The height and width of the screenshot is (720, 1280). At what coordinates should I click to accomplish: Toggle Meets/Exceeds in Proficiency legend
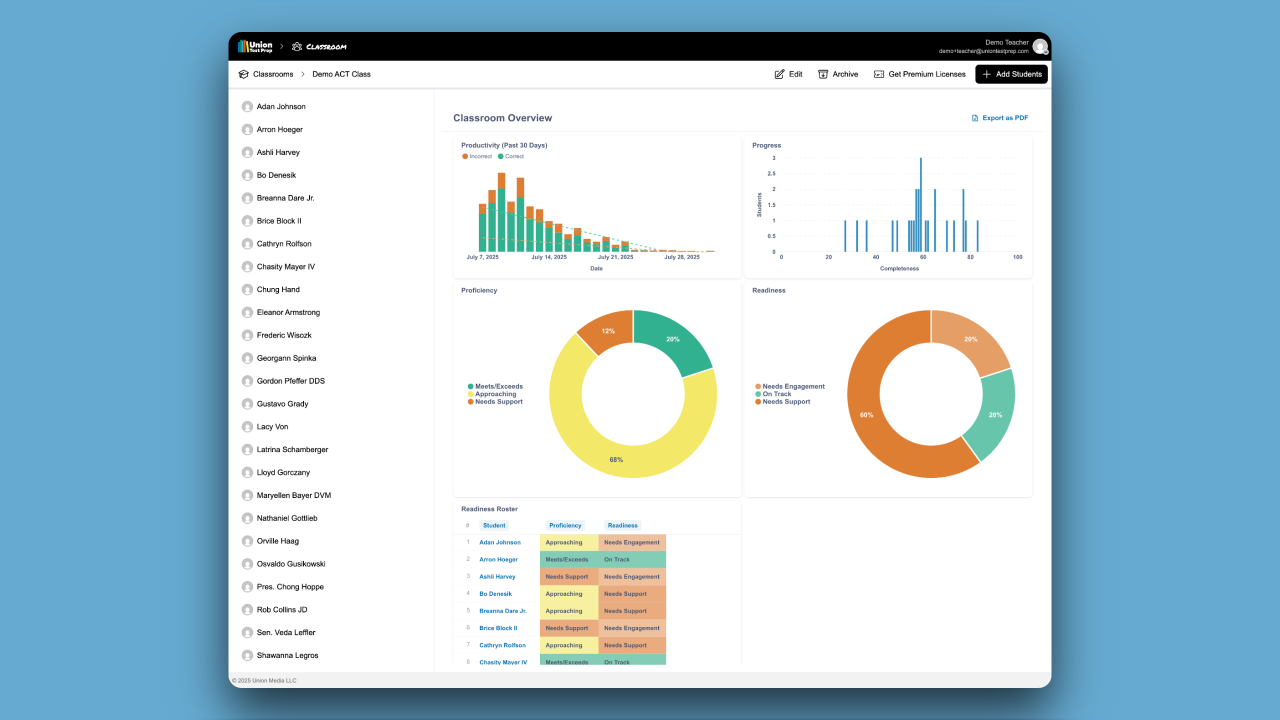pos(495,386)
